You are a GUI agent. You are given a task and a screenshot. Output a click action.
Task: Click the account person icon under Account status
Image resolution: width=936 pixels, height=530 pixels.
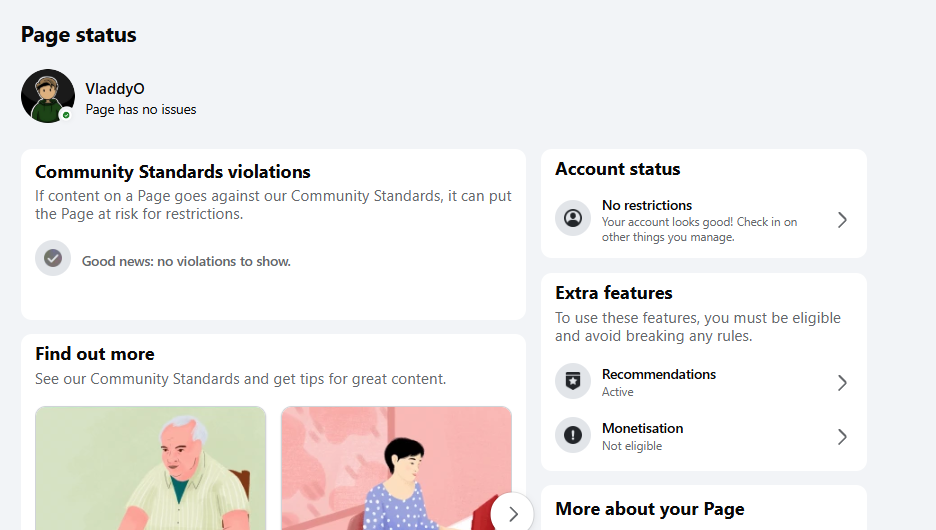click(573, 218)
